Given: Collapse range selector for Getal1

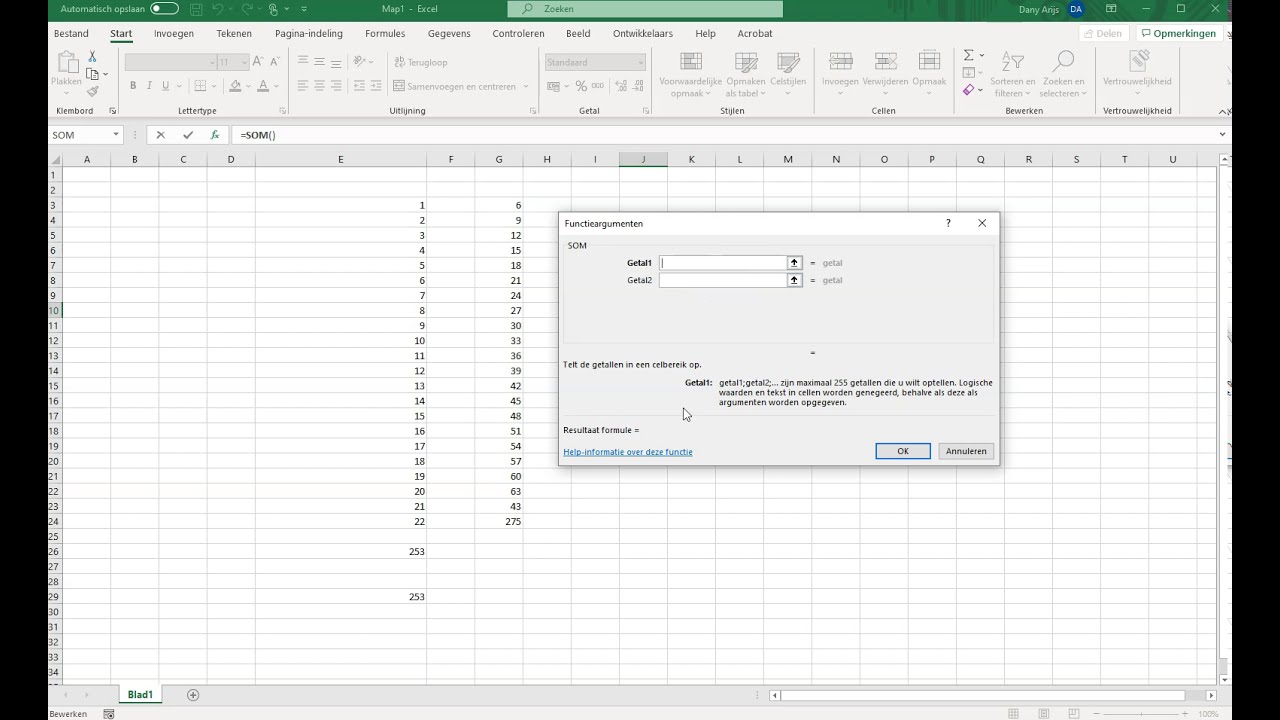Looking at the screenshot, I should click(794, 263).
